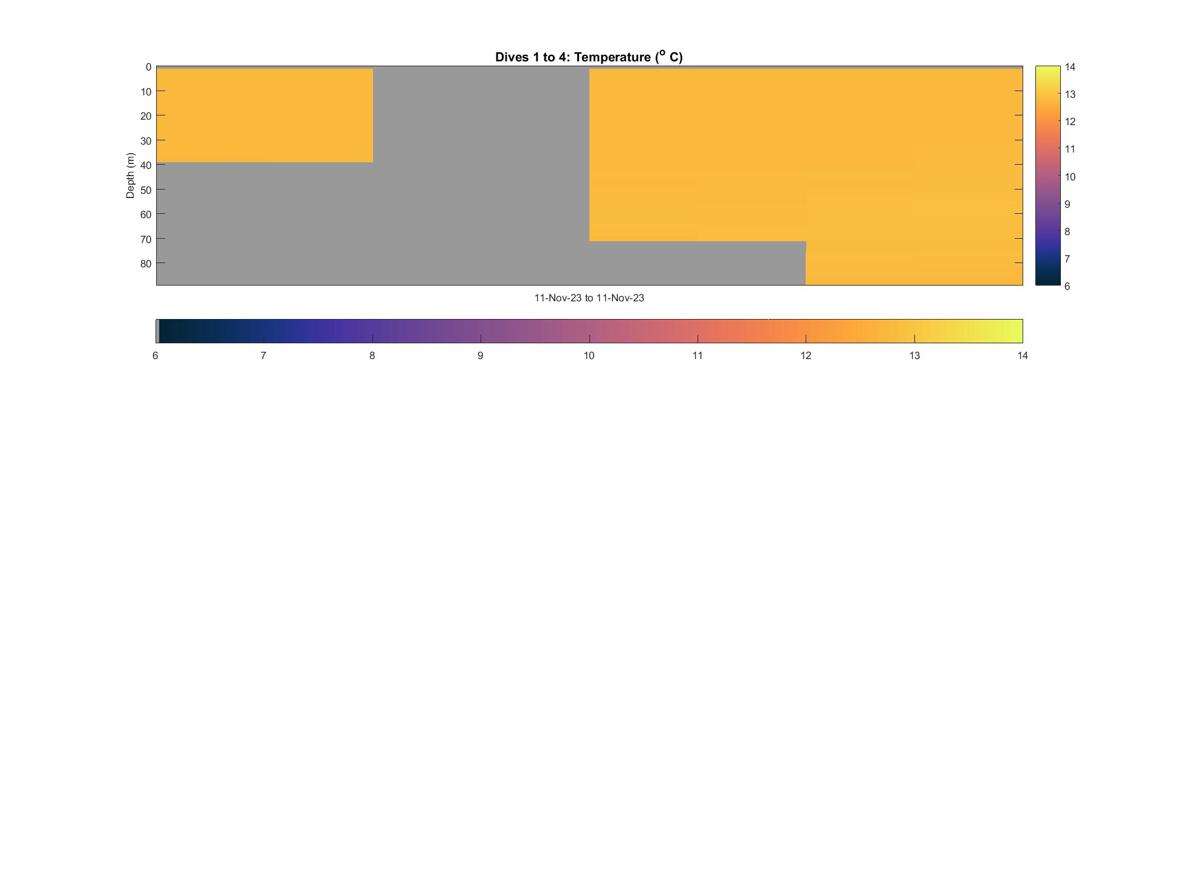Click the '11' tick label under horizontal colorbar
The image size is (1200, 885).
[697, 355]
